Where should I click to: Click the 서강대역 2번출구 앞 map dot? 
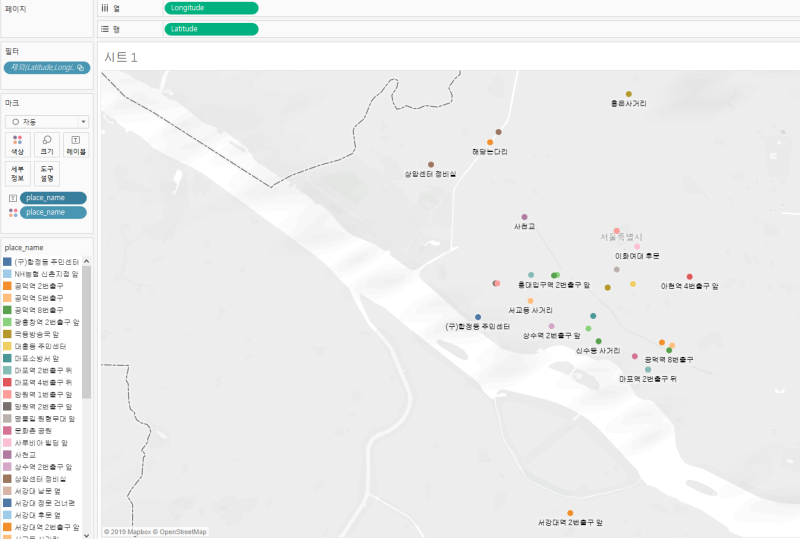[570, 513]
